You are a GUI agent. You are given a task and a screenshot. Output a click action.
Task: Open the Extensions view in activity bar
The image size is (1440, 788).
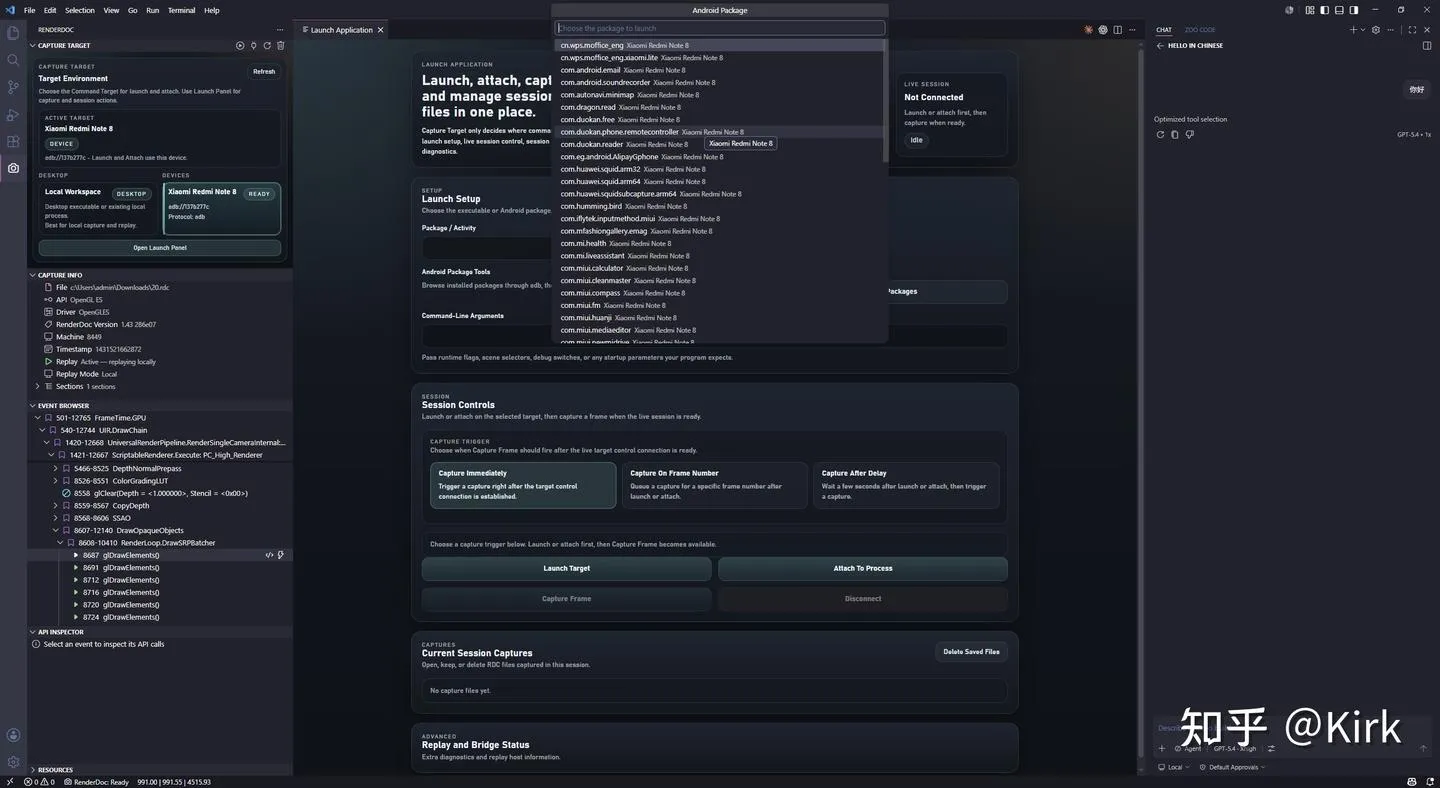pyautogui.click(x=13, y=142)
